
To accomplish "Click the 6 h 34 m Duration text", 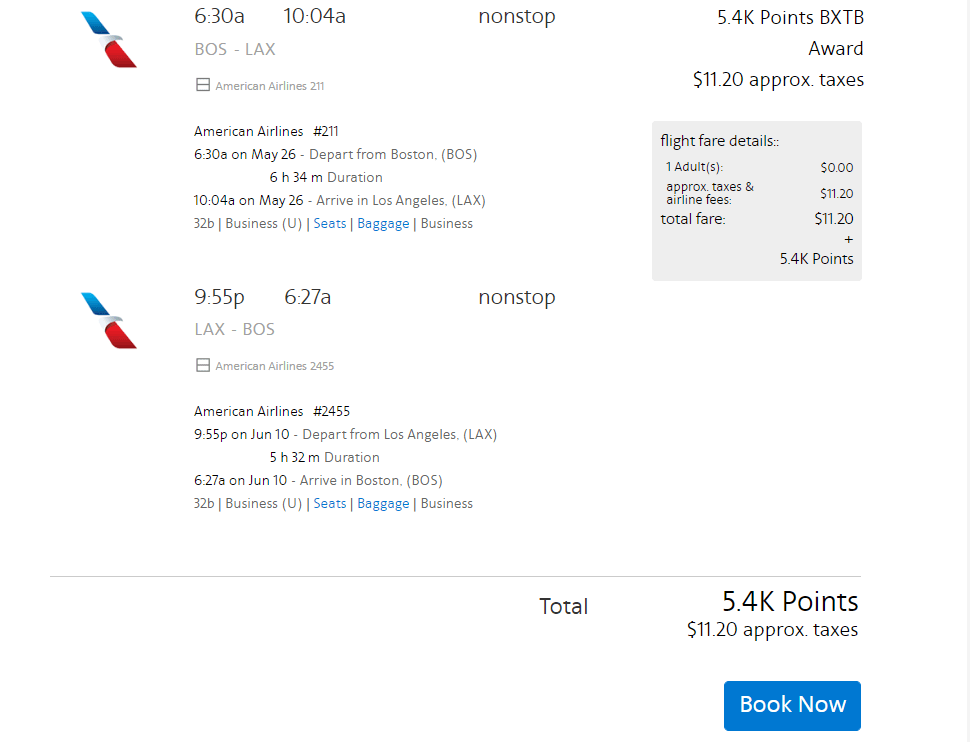I will pos(326,178).
